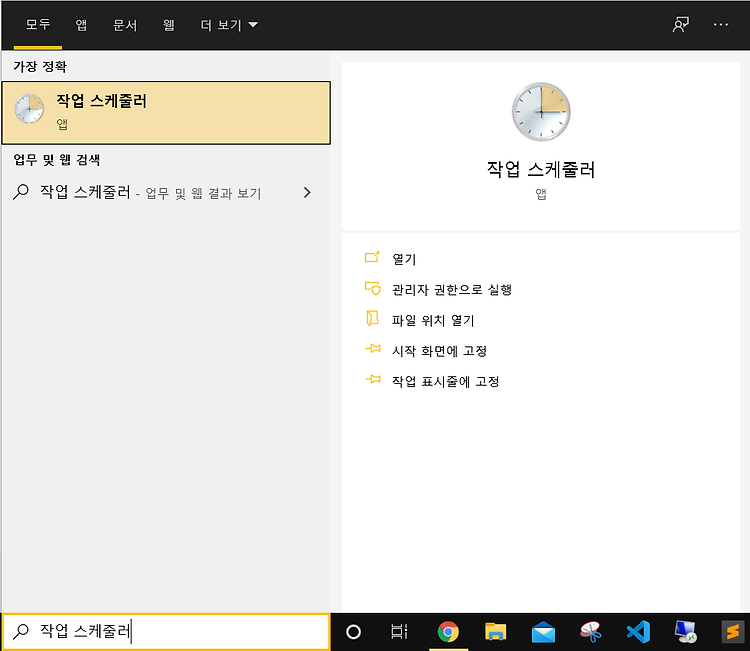Click the magnifier icon beside web result

coord(21,192)
